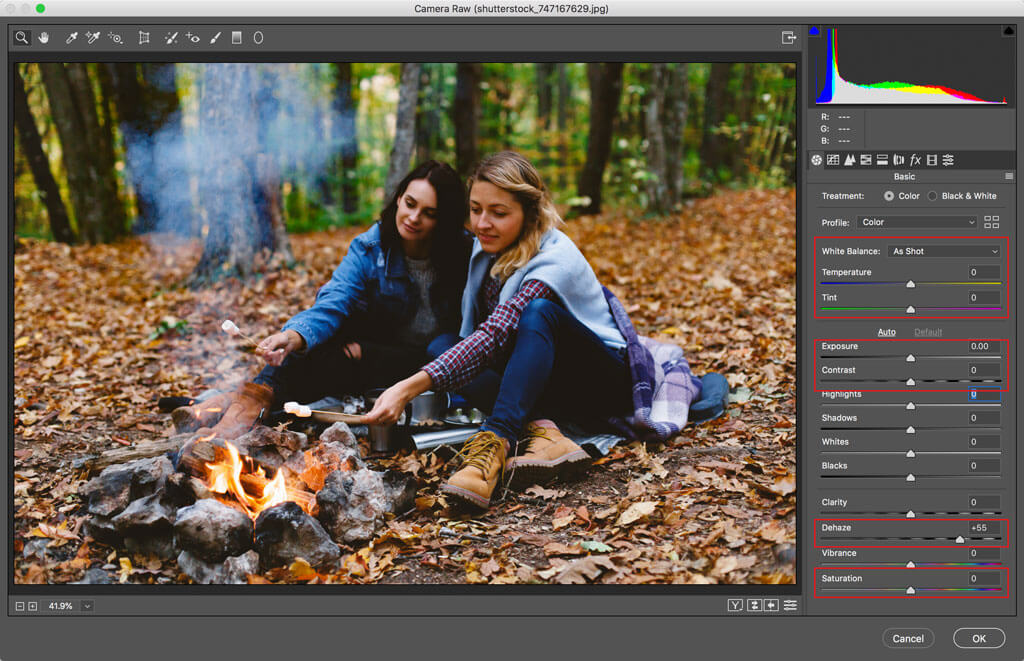Switch to the Tone Curve tab
Screen dimensions: 1024x661
(x=833, y=160)
